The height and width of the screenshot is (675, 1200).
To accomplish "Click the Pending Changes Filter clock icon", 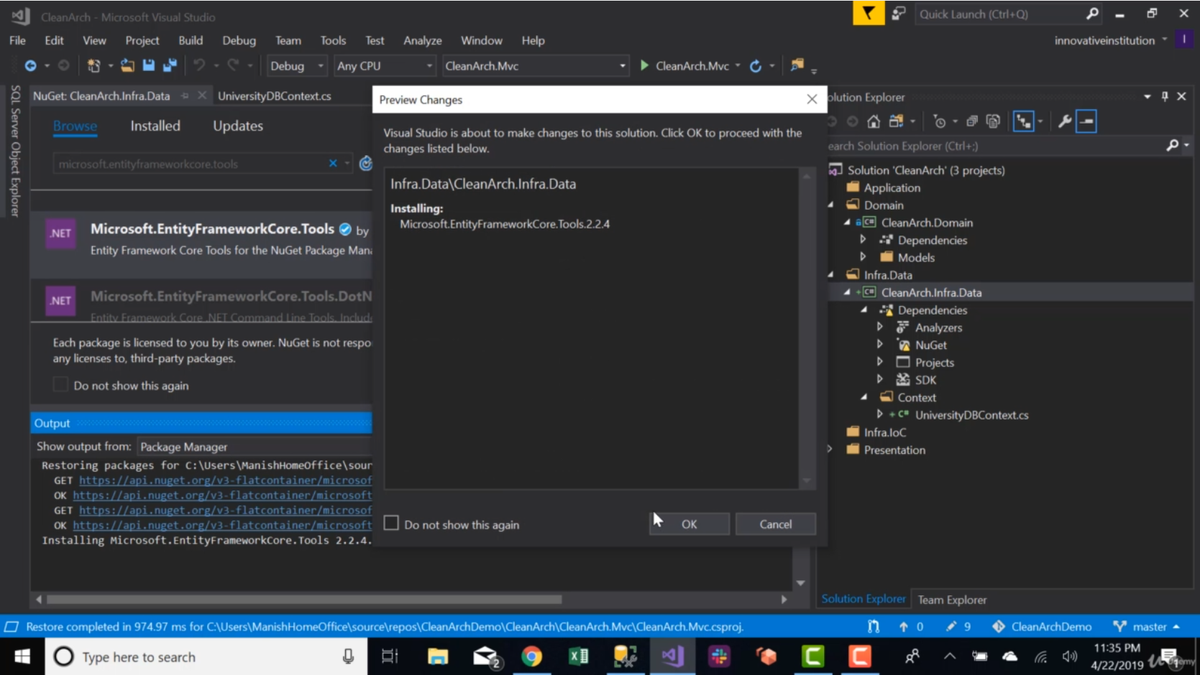I will pyautogui.click(x=939, y=121).
